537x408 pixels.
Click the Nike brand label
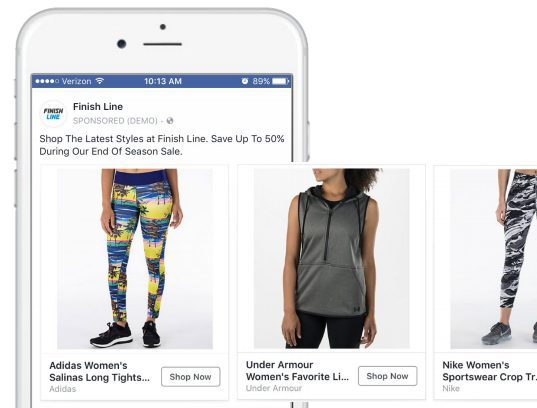[451, 388]
